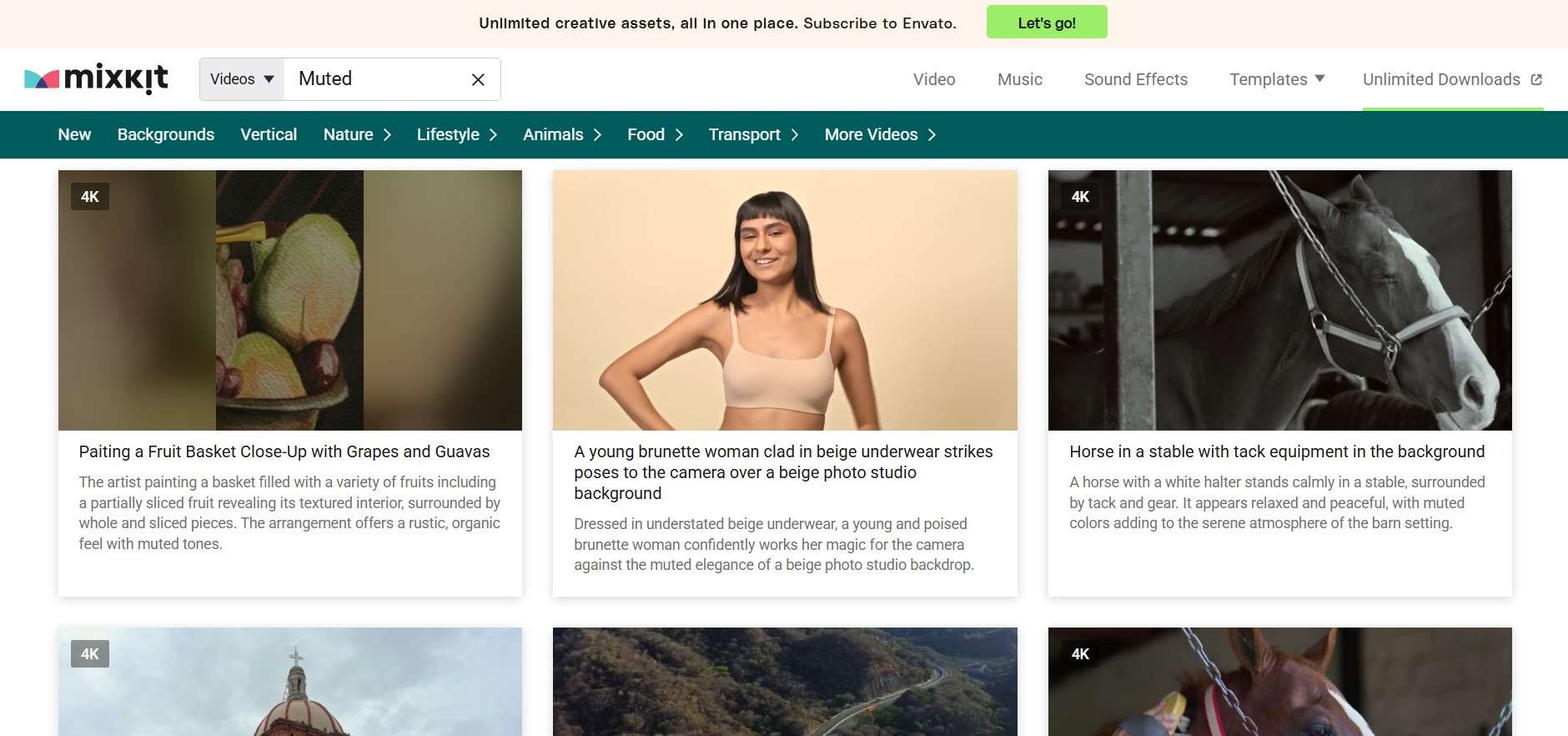Viewport: 1568px width, 736px height.
Task: Open the Nature category
Action: click(348, 134)
